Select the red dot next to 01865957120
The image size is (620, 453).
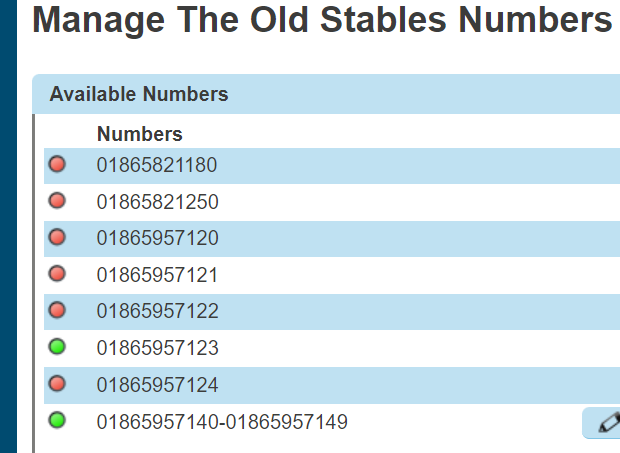click(57, 237)
